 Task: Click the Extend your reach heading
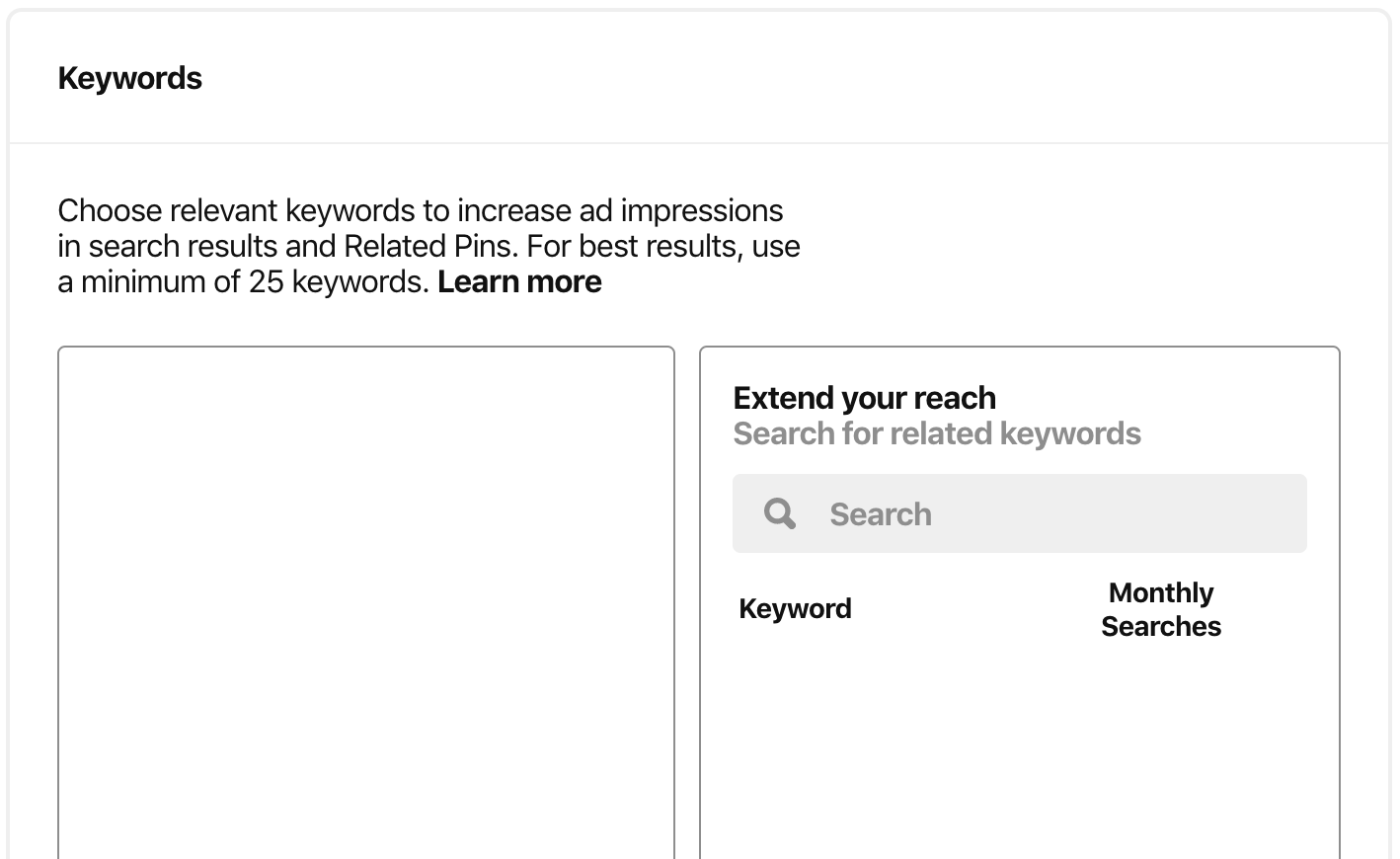point(864,398)
